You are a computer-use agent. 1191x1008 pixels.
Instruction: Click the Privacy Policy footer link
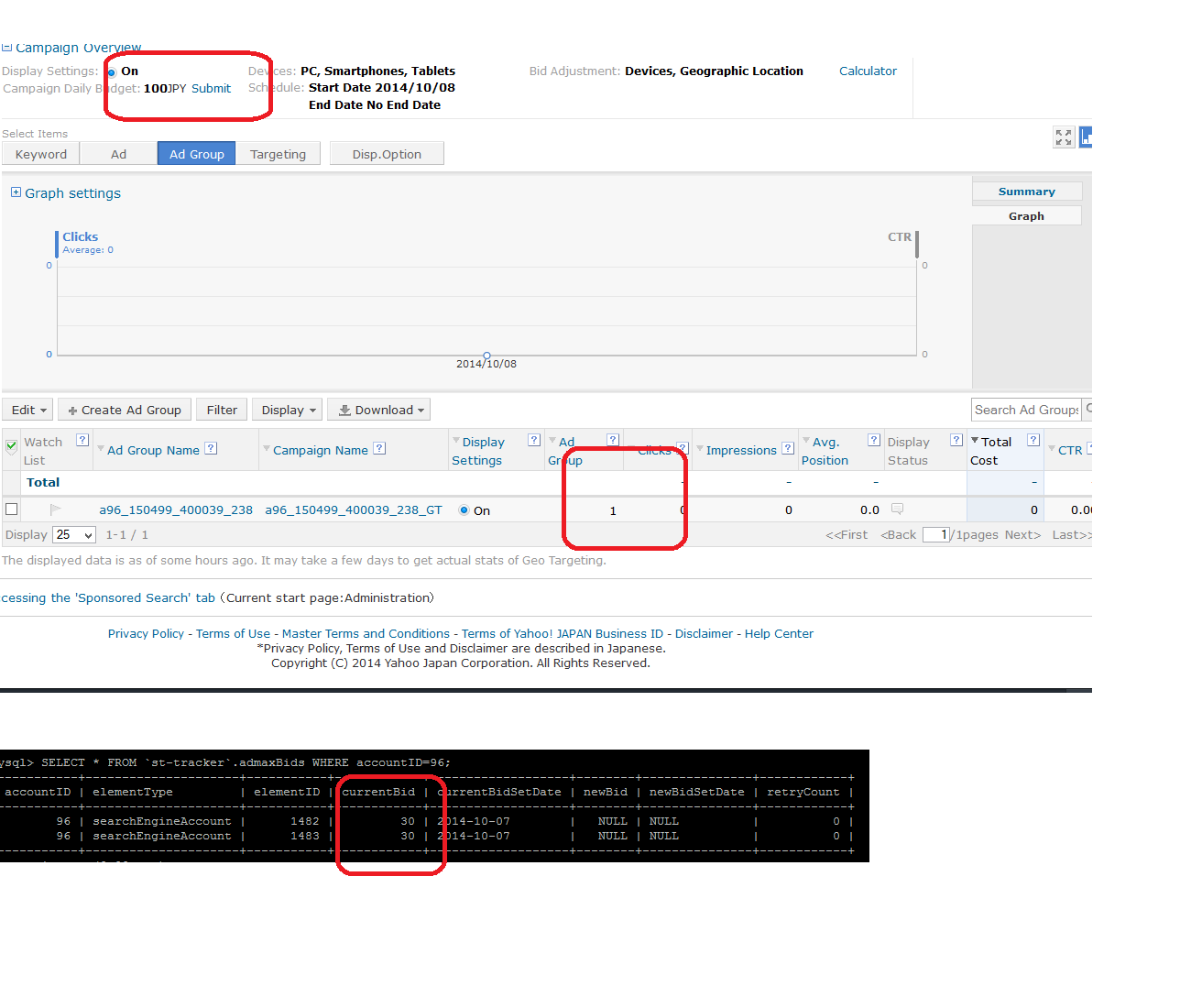pos(146,633)
